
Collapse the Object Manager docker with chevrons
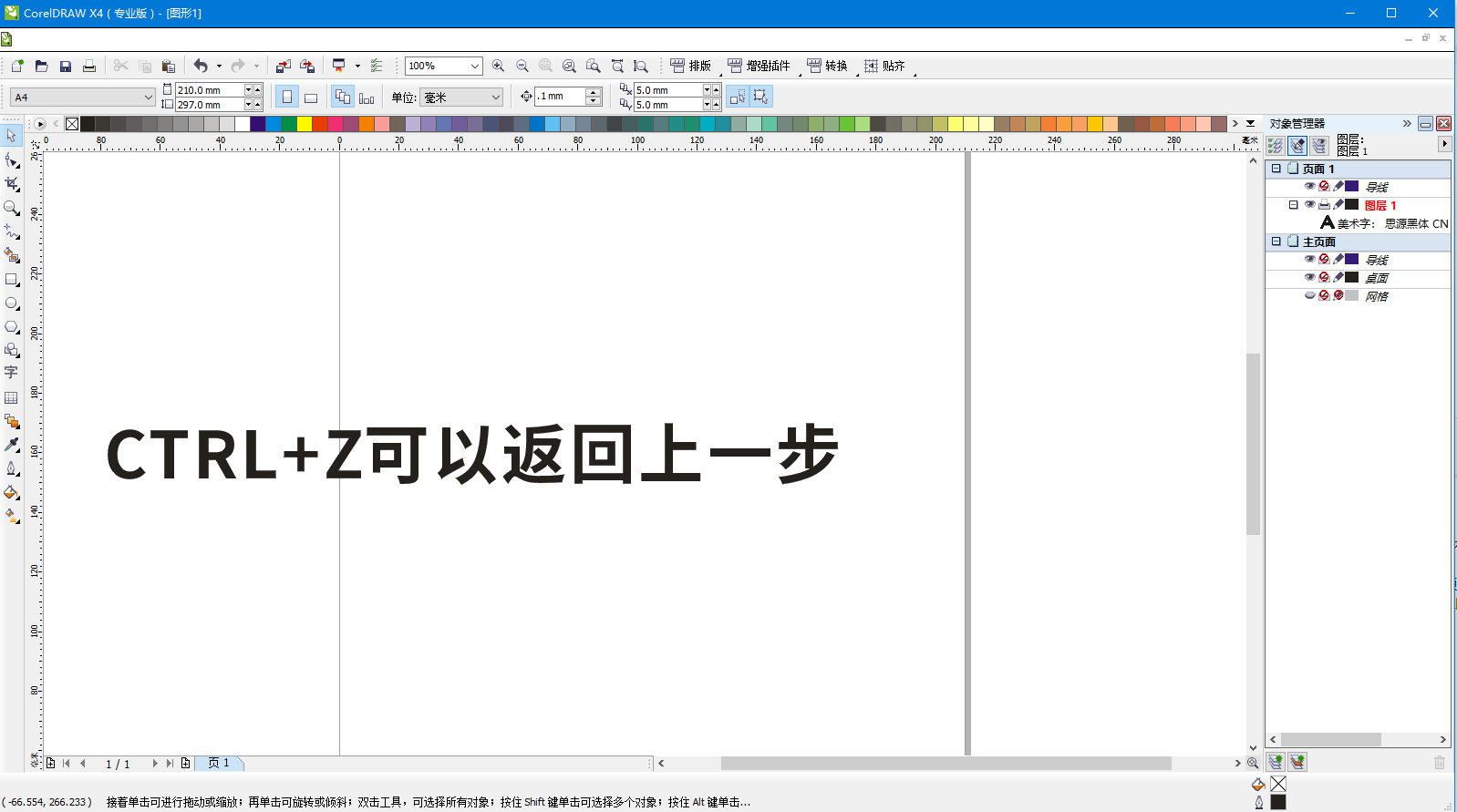[1407, 123]
